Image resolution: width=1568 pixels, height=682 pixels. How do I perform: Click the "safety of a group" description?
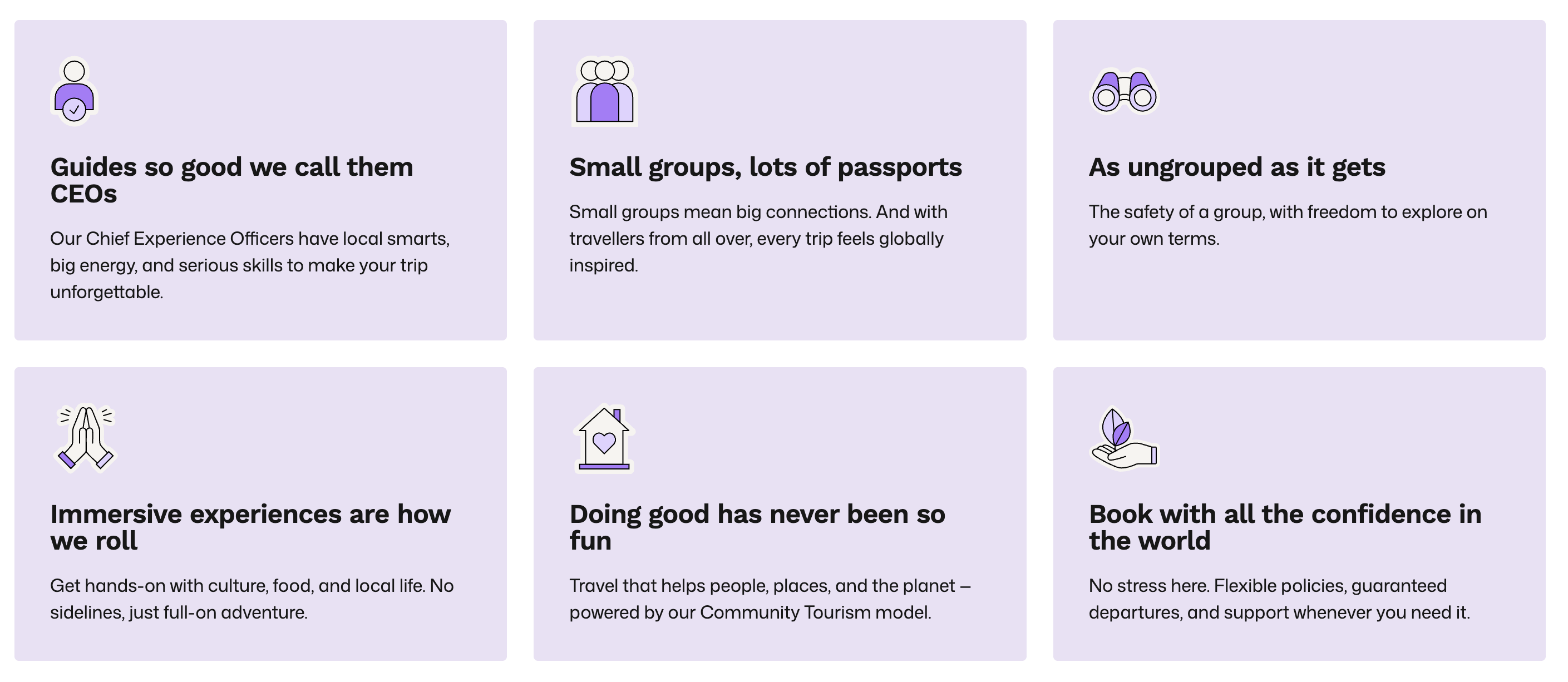pyautogui.click(x=1288, y=225)
